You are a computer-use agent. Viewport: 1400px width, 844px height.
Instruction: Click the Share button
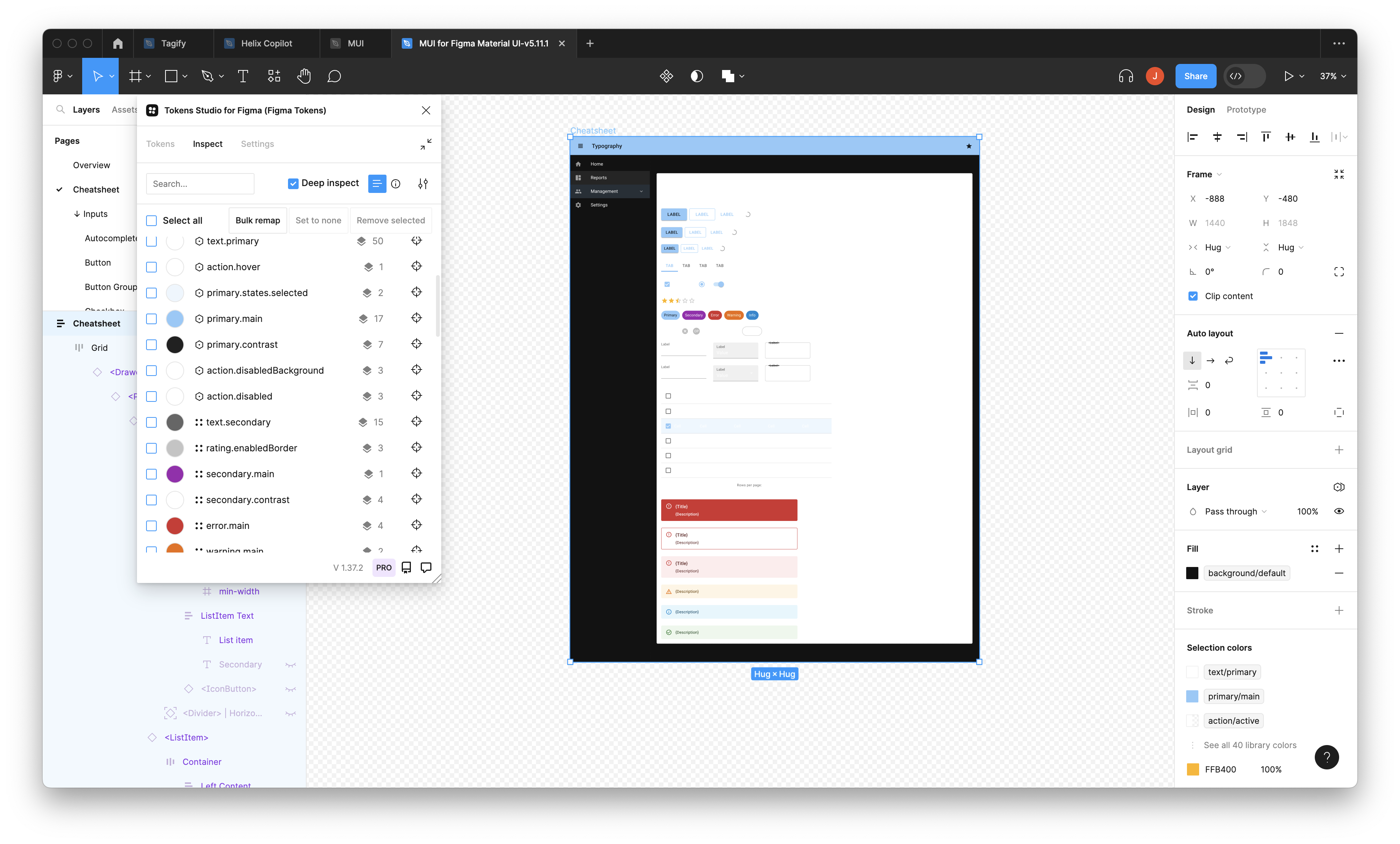click(x=1195, y=76)
